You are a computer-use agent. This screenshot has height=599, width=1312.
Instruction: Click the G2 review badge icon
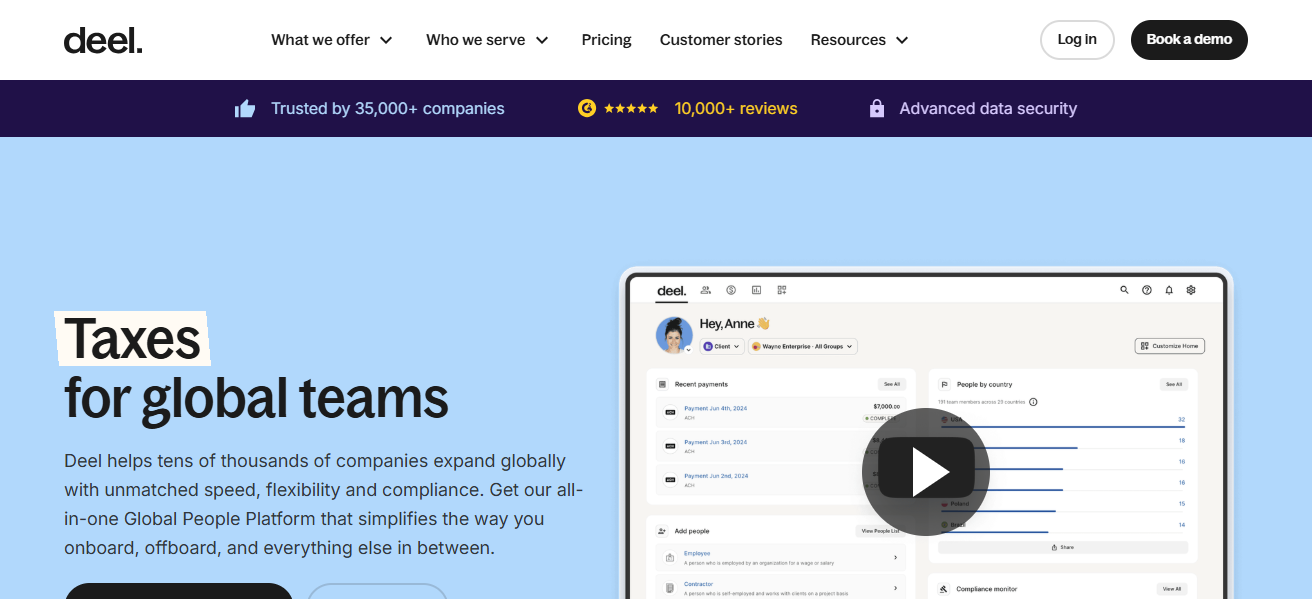(x=587, y=108)
